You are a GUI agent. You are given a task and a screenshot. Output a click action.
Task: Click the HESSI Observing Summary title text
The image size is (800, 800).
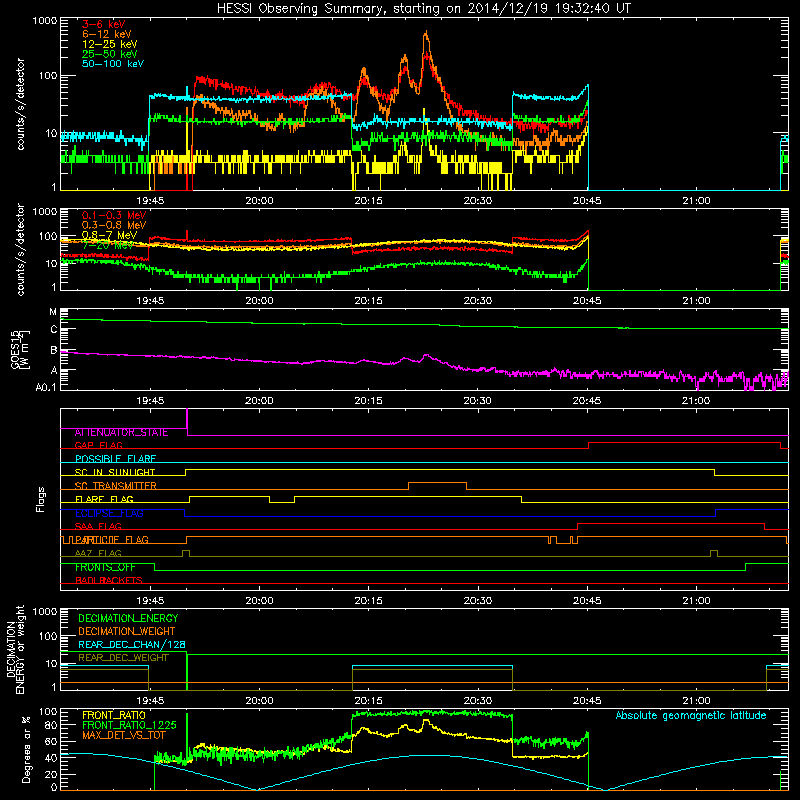[424, 9]
